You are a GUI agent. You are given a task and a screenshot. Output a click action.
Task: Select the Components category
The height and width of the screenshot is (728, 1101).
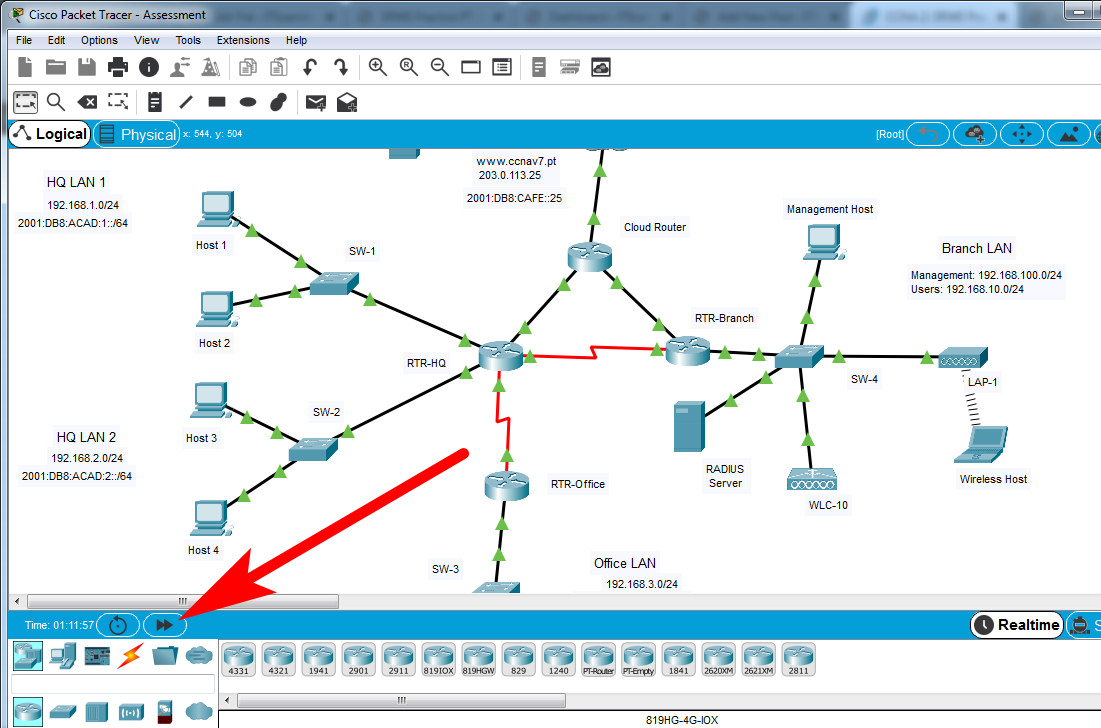(x=97, y=656)
